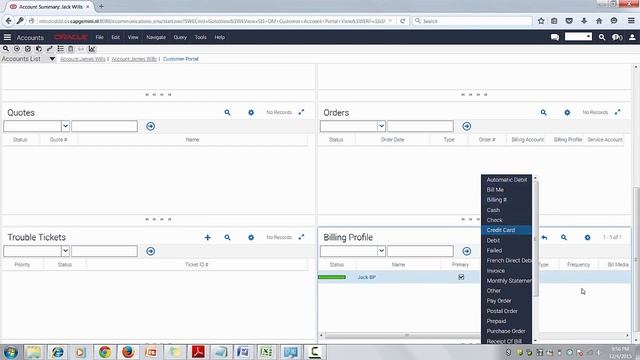Open the Tools menu
This screenshot has height=360, width=640.
pos(200,37)
